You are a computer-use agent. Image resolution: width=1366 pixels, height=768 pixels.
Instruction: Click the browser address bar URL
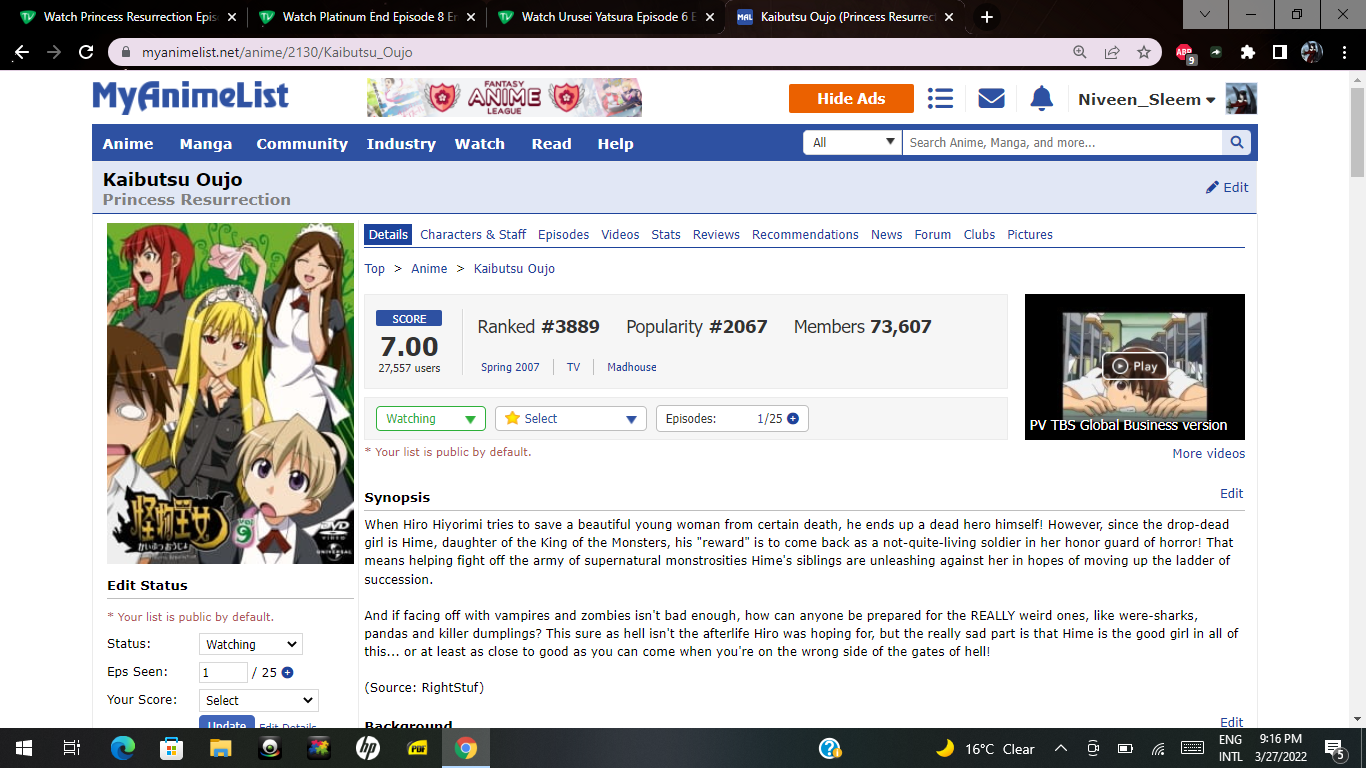[x=277, y=52]
